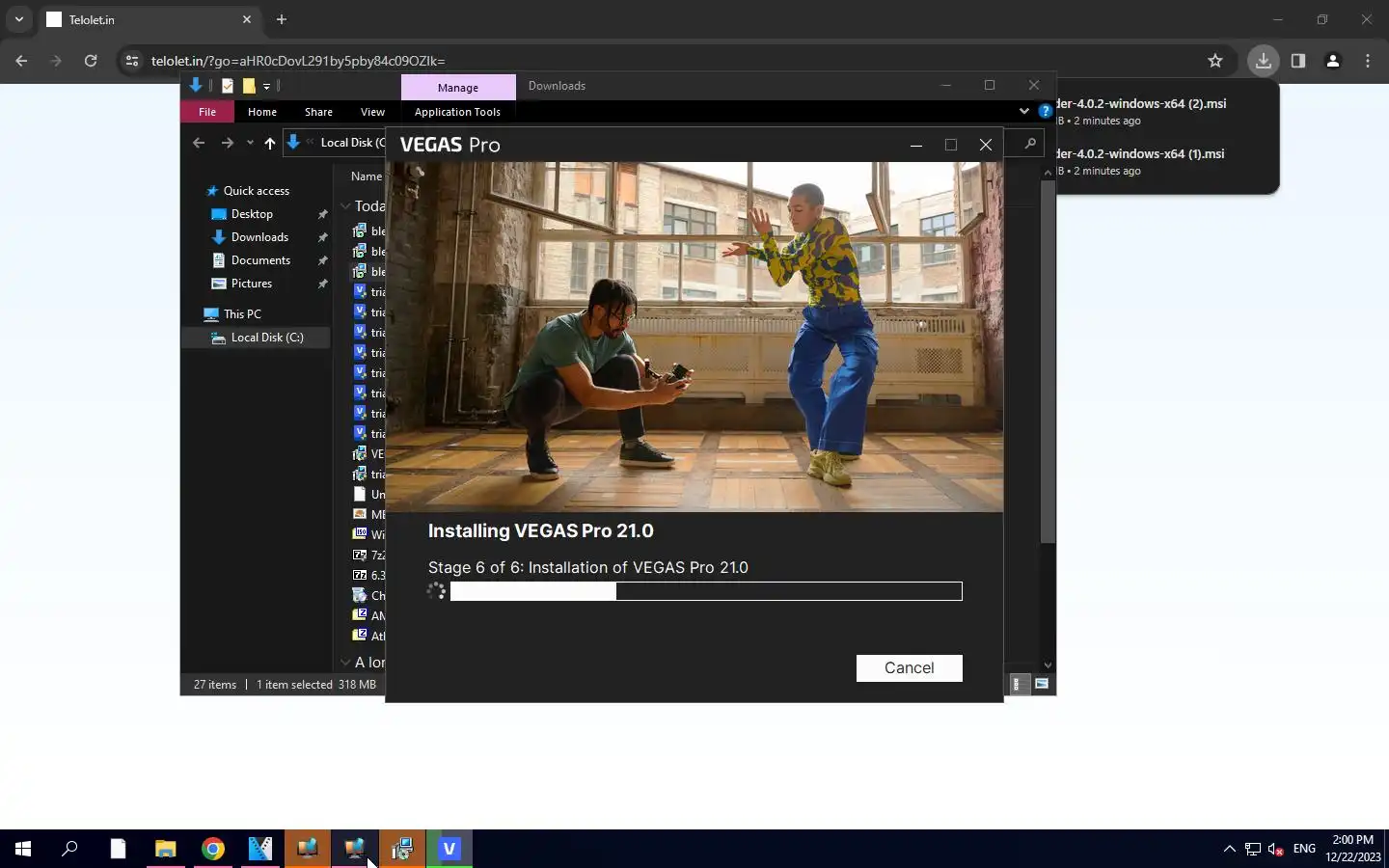
Task: Go up one folder level in Explorer
Action: [x=270, y=143]
